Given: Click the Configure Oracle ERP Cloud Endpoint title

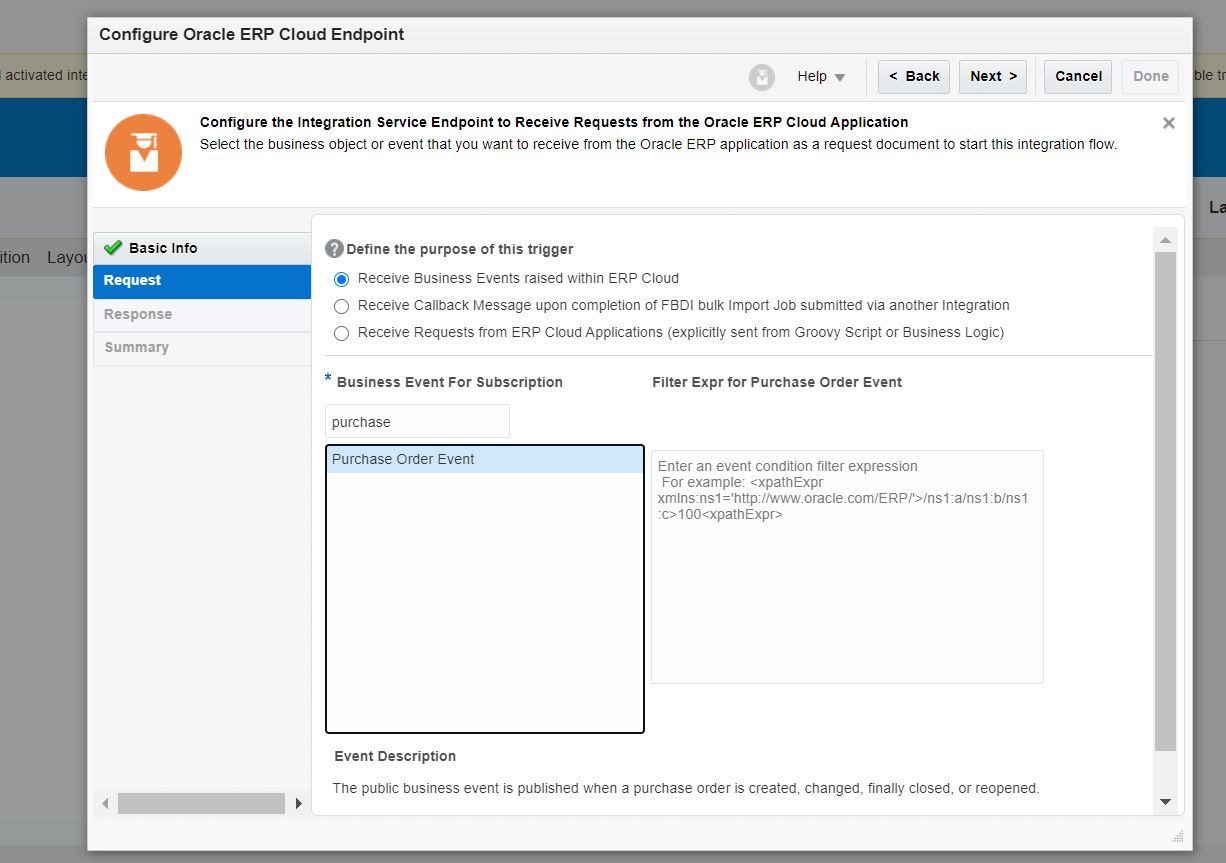Looking at the screenshot, I should tap(252, 34).
